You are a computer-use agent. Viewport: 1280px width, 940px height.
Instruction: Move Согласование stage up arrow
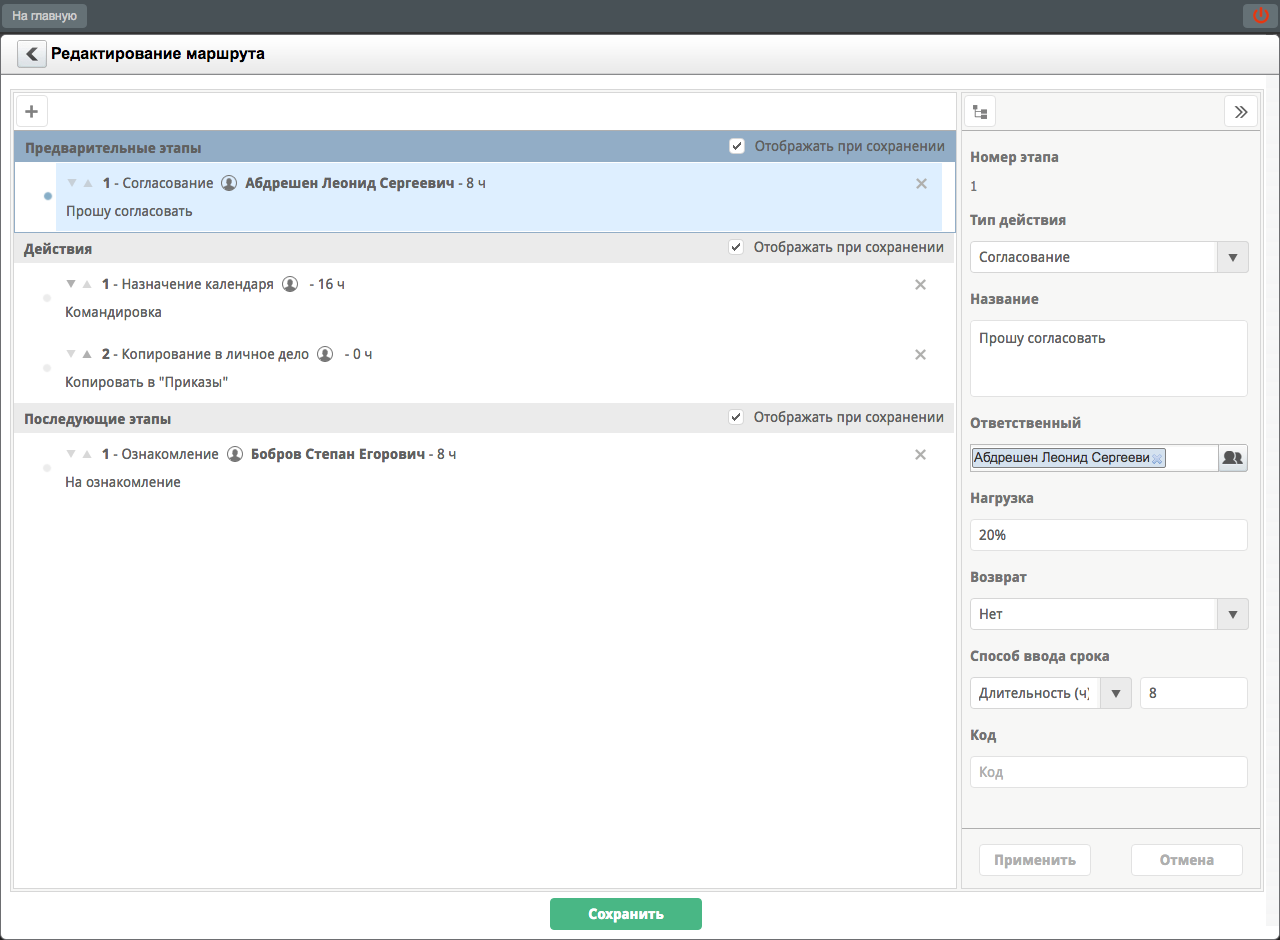[x=88, y=184]
